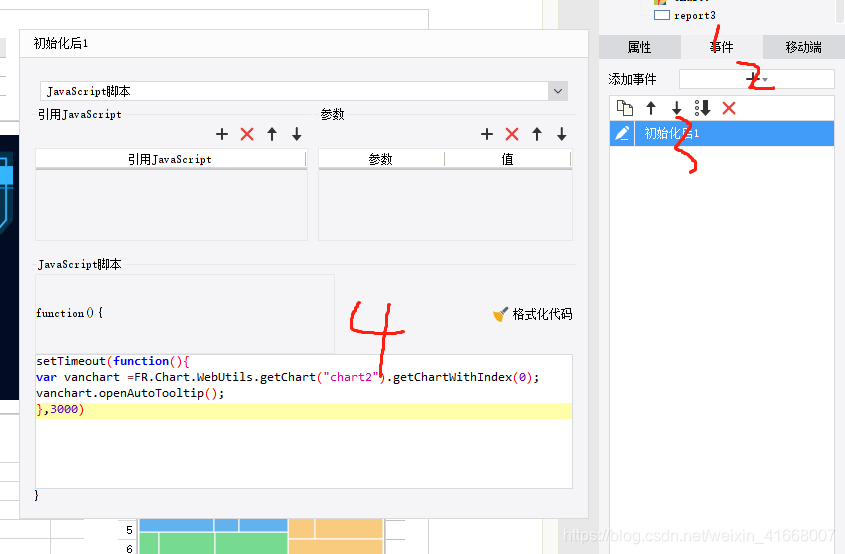
Task: Select the 初始化后1 event row
Action: [x=722, y=133]
